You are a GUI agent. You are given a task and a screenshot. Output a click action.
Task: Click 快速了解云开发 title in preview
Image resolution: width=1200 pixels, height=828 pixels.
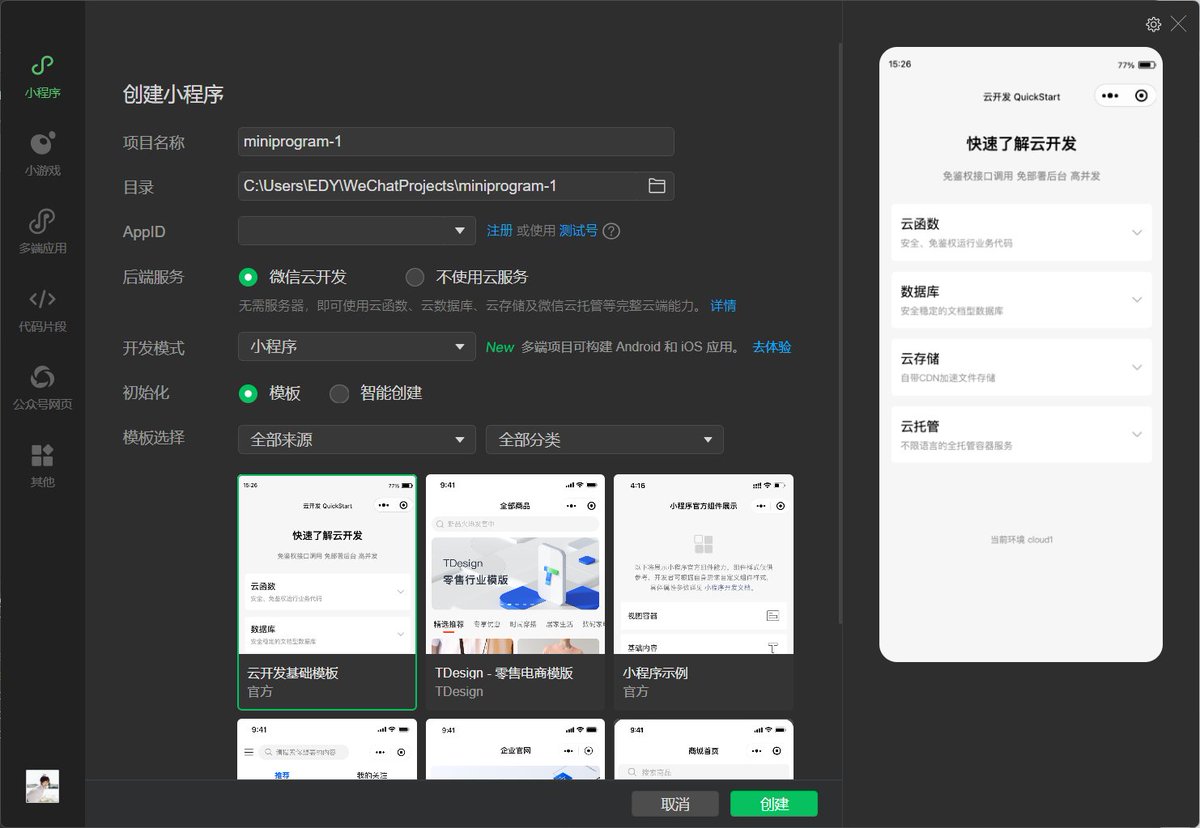pos(1021,144)
